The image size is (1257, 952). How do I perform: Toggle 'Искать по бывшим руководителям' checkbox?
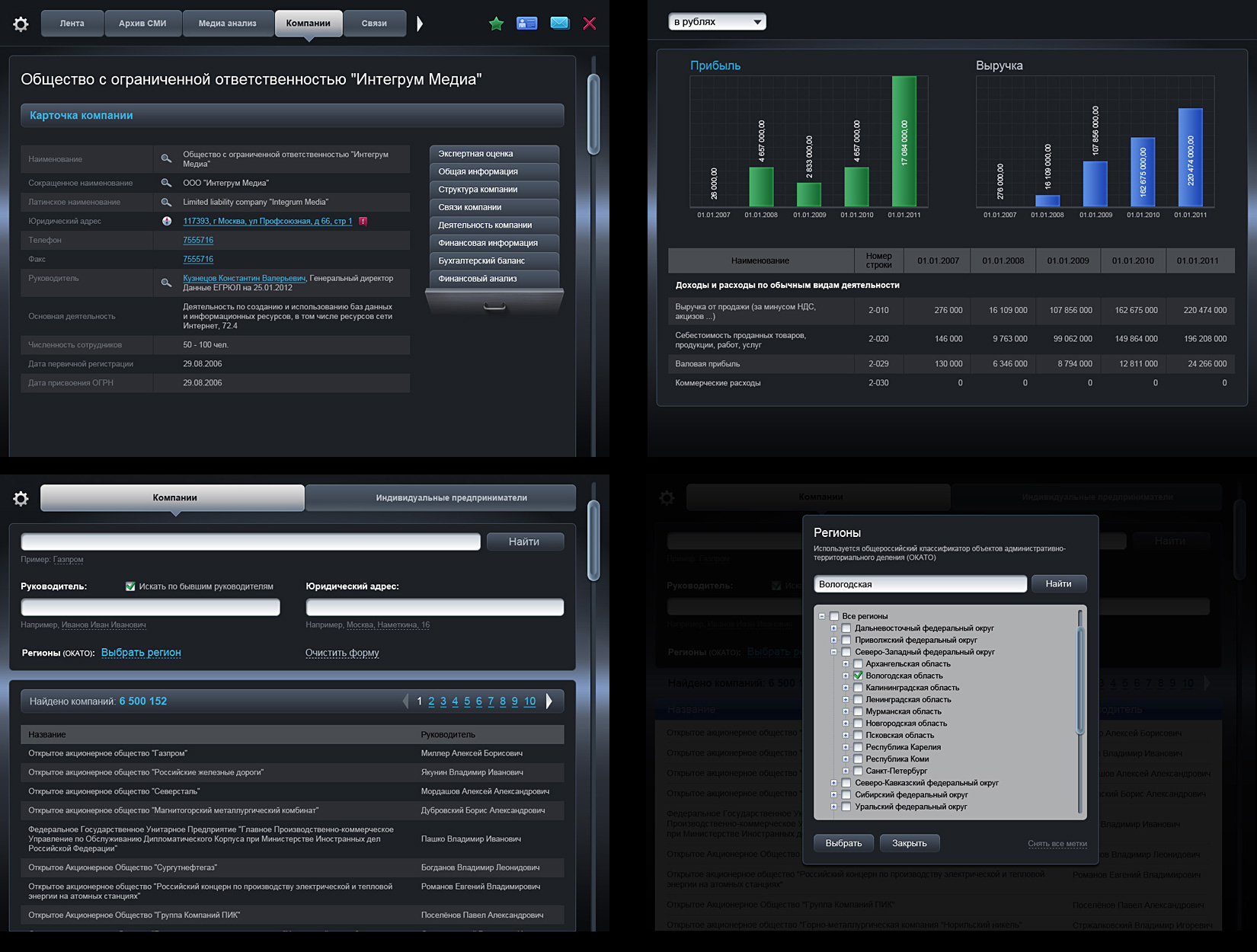click(130, 586)
